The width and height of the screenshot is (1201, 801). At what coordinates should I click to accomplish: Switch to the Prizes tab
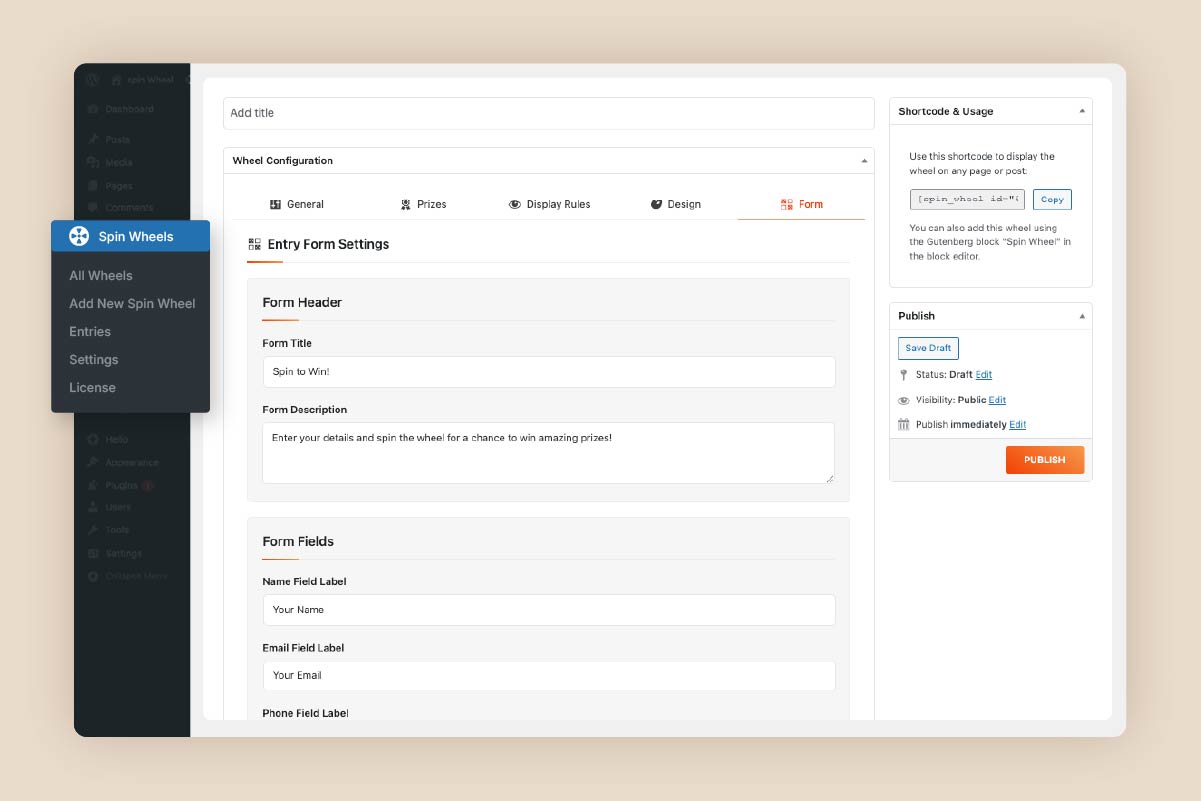click(x=424, y=204)
